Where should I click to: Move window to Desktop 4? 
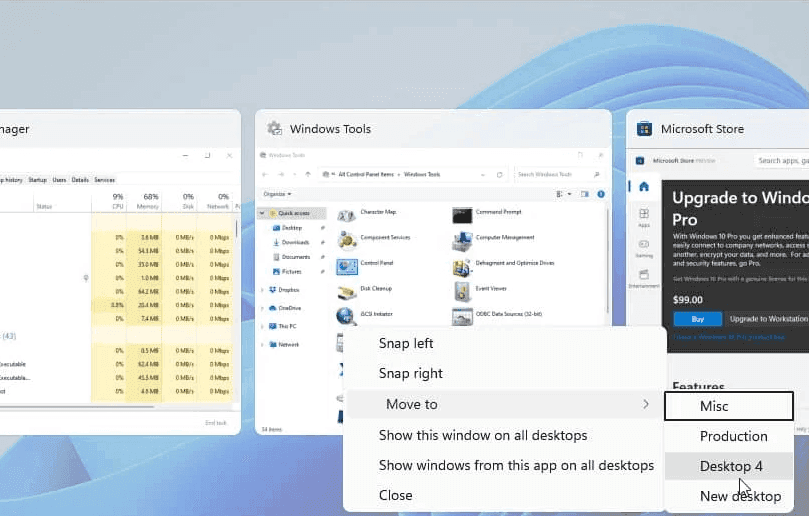[729, 466]
